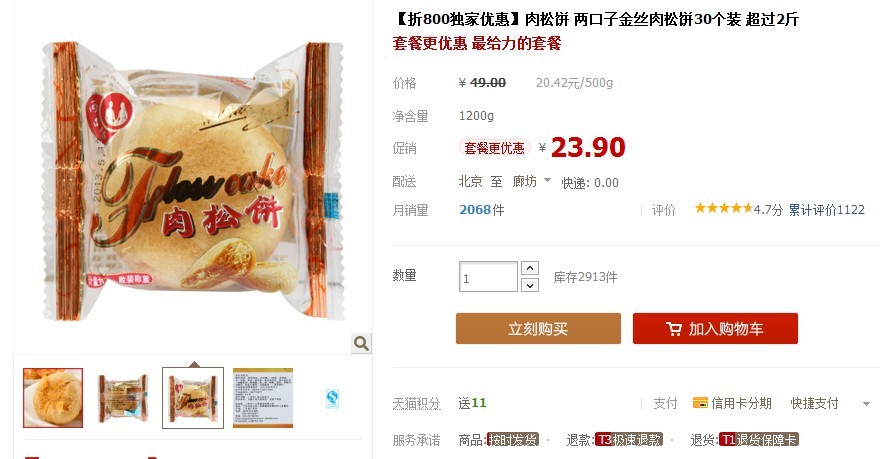Select the first meat floss cake thumbnail
880x459 pixels.
[53, 398]
